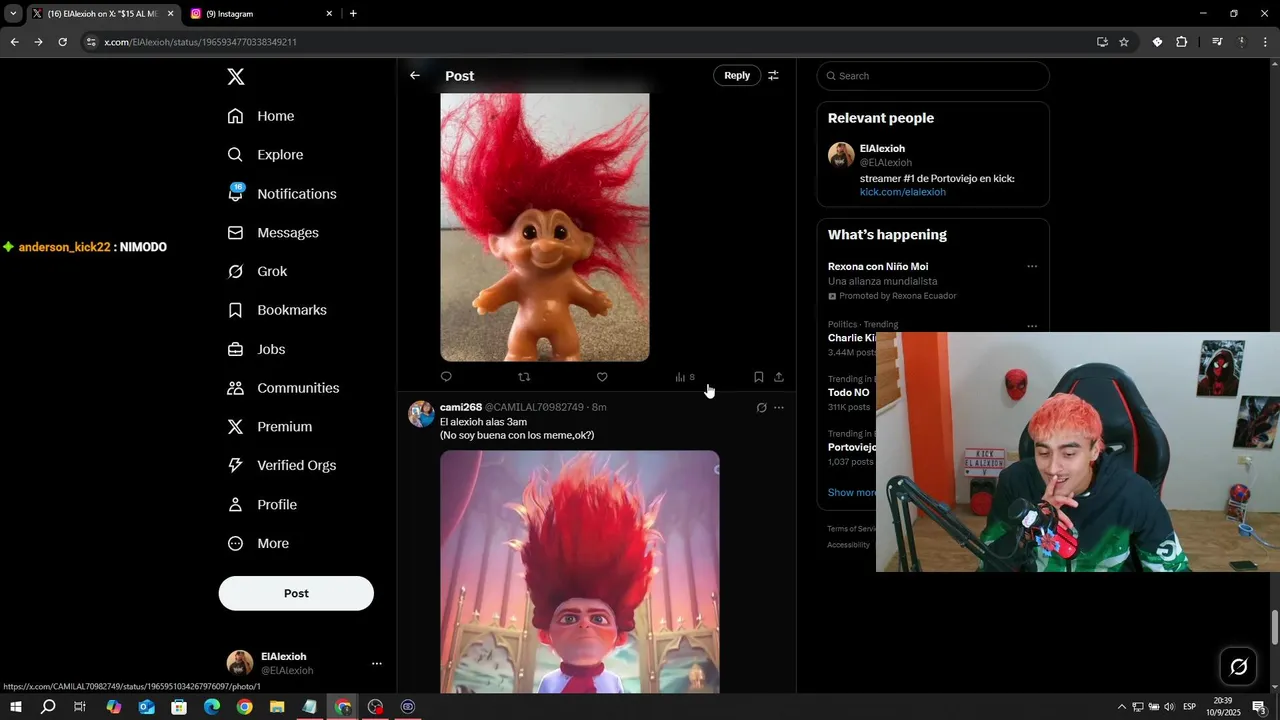Like the troll doll post
The height and width of the screenshot is (720, 1280).
tap(602, 377)
